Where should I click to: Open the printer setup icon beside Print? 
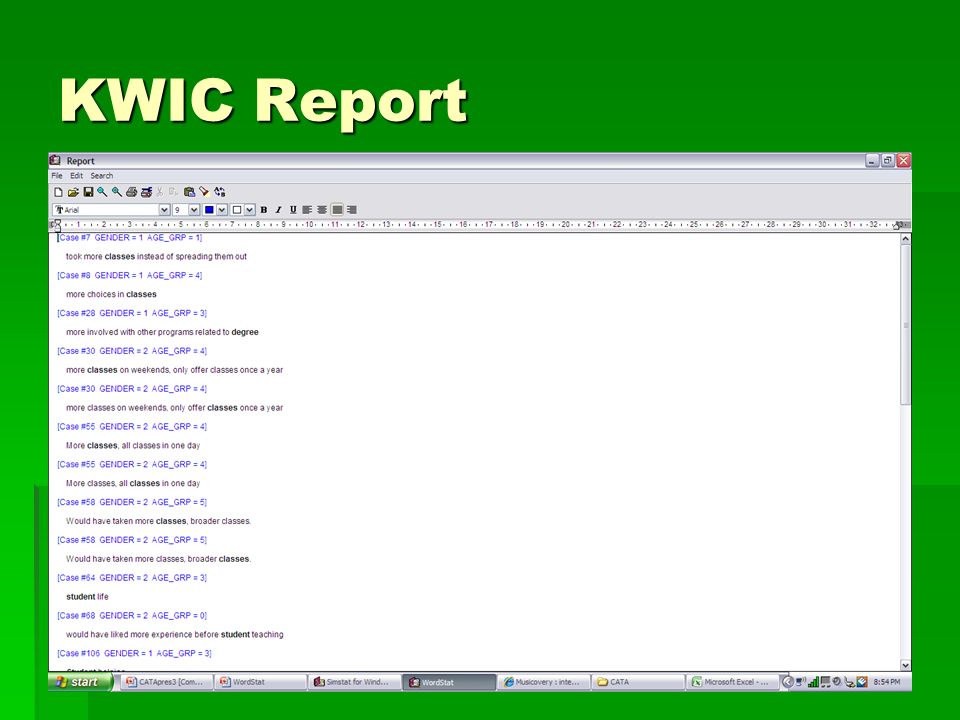tap(146, 192)
